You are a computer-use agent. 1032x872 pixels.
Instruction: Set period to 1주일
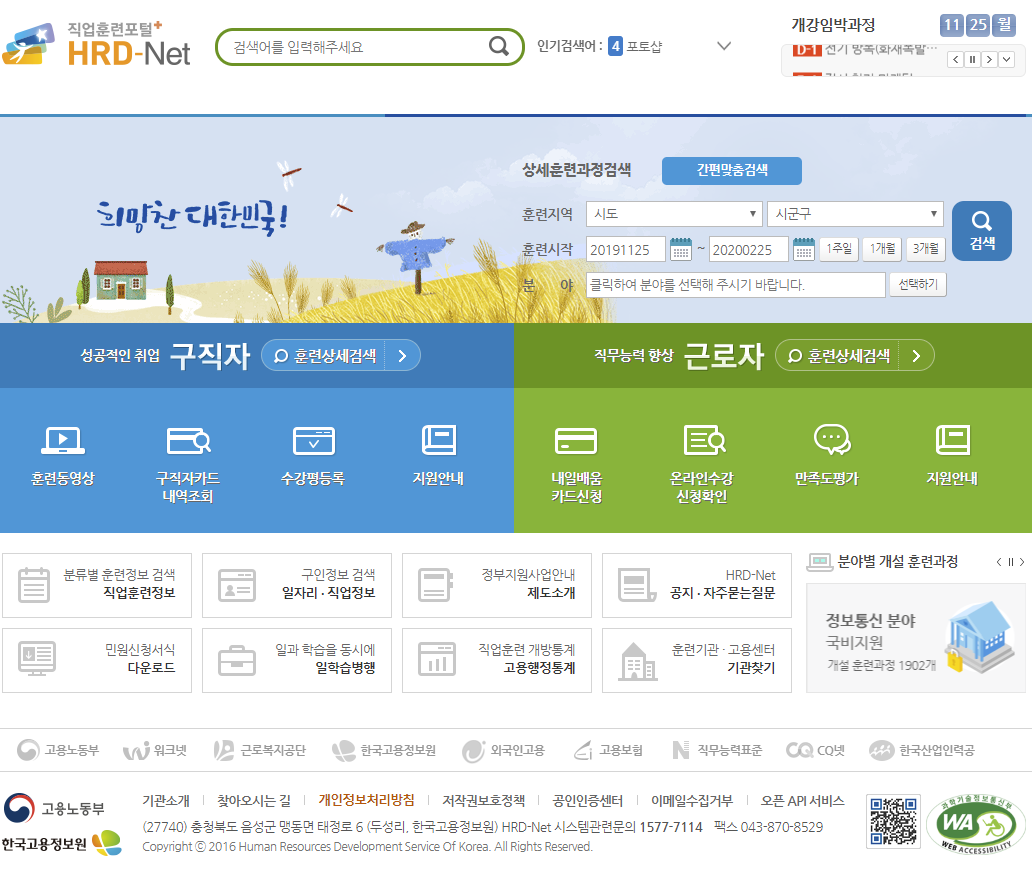click(x=838, y=249)
